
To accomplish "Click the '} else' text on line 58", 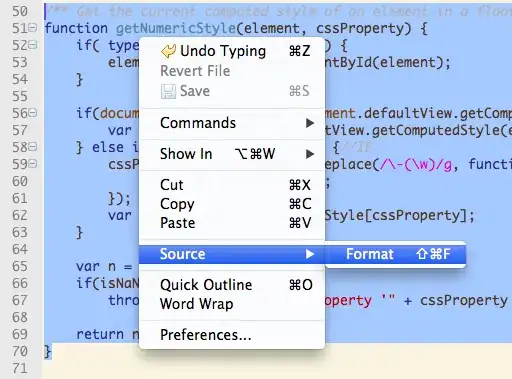I will click(x=100, y=147).
